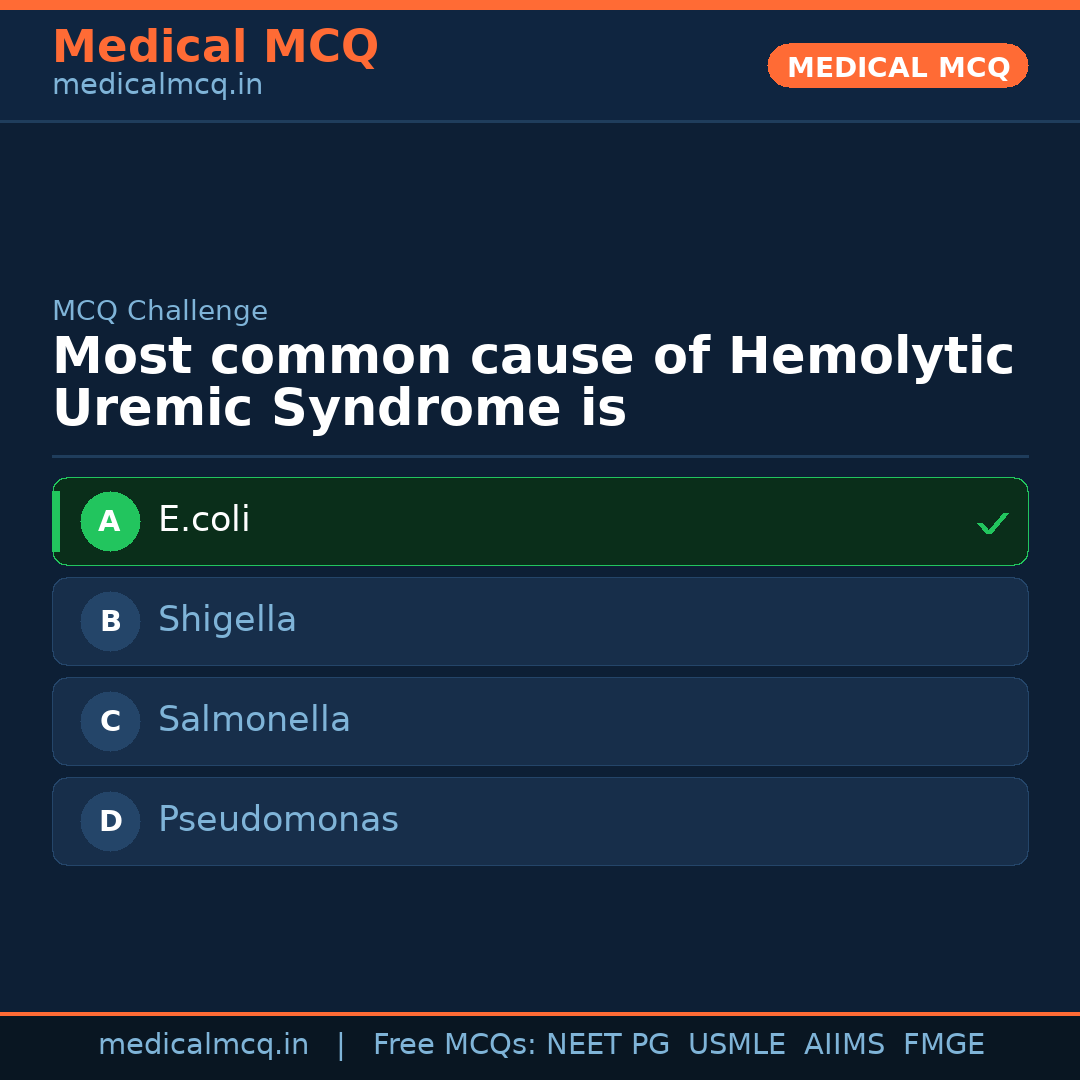Viewport: 1080px width, 1080px height.
Task: Select FMGE in the footer
Action: pyautogui.click(x=943, y=1045)
